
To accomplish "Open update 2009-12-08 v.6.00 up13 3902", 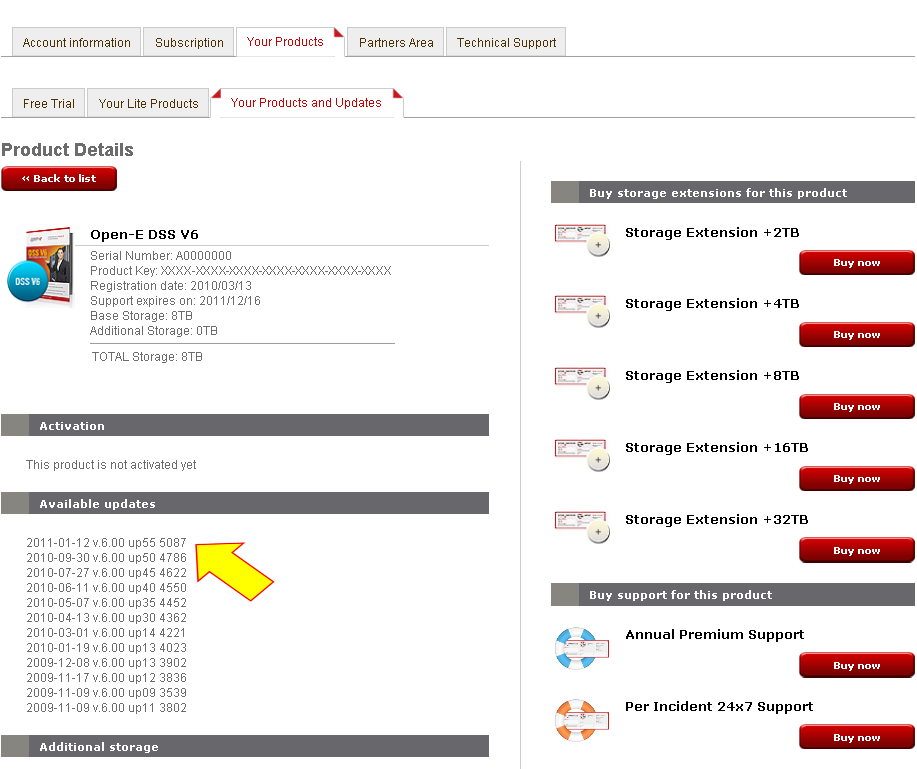I will [x=106, y=663].
